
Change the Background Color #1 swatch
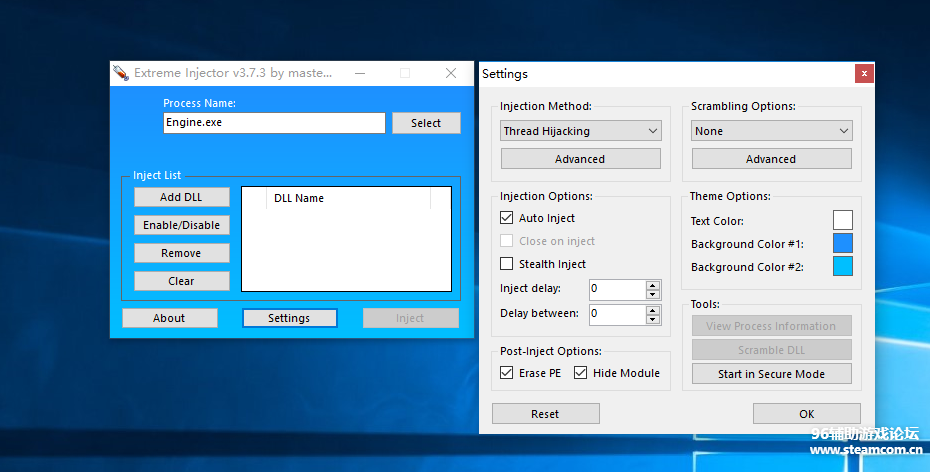coord(843,243)
